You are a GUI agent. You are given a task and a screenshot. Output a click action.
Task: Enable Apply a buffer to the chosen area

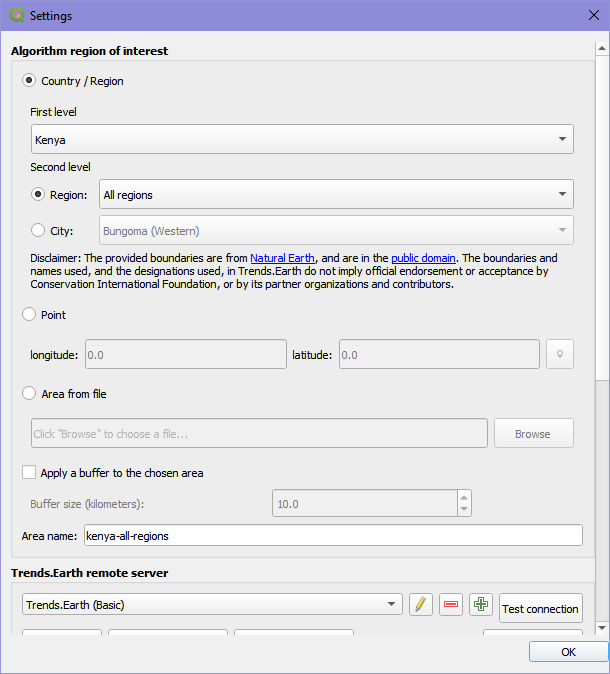coord(29,472)
